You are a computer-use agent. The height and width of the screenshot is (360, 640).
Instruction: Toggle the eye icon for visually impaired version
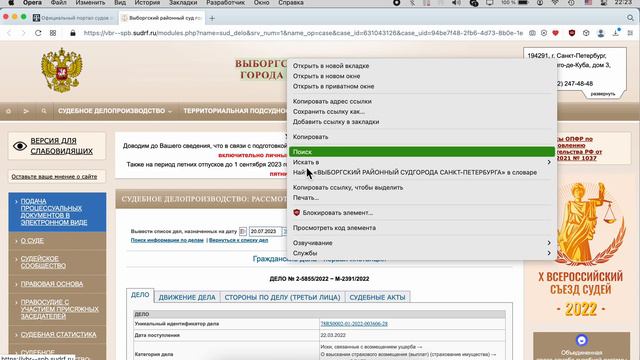pos(20,146)
